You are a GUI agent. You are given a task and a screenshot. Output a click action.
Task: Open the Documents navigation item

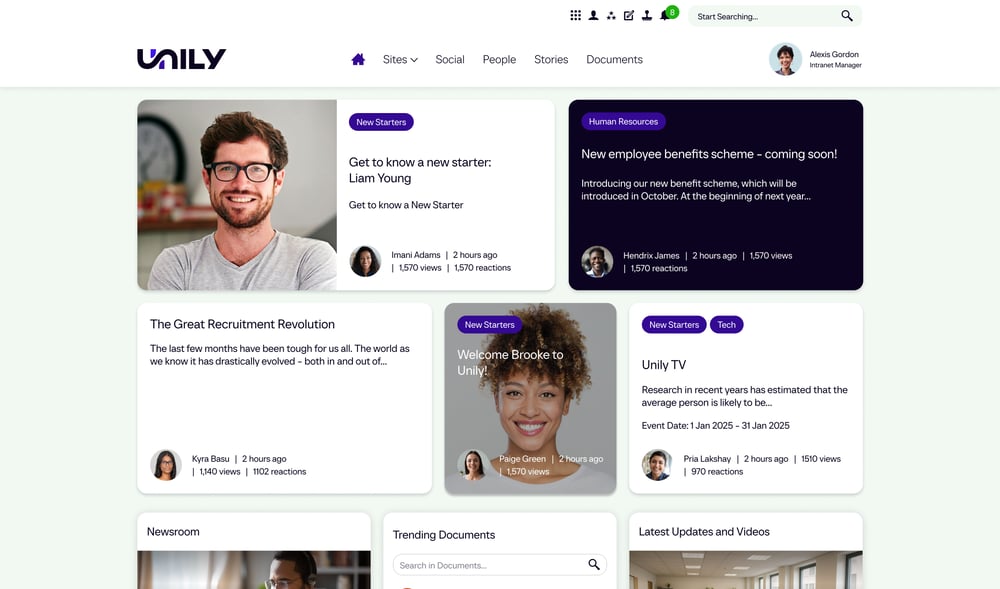click(x=614, y=59)
